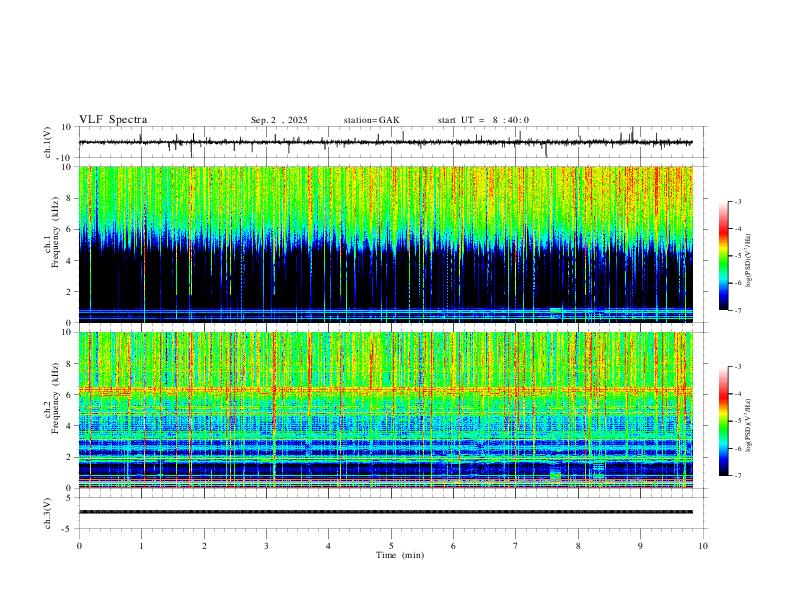The height and width of the screenshot is (612, 792).
Task: Click the "6" kHz tick of ch.2 spectrogram
Action: 69,395
